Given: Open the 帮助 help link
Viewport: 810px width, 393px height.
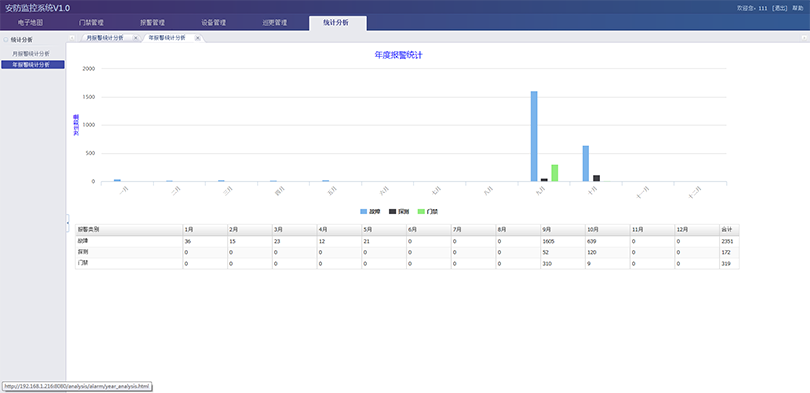Looking at the screenshot, I should tap(798, 8).
